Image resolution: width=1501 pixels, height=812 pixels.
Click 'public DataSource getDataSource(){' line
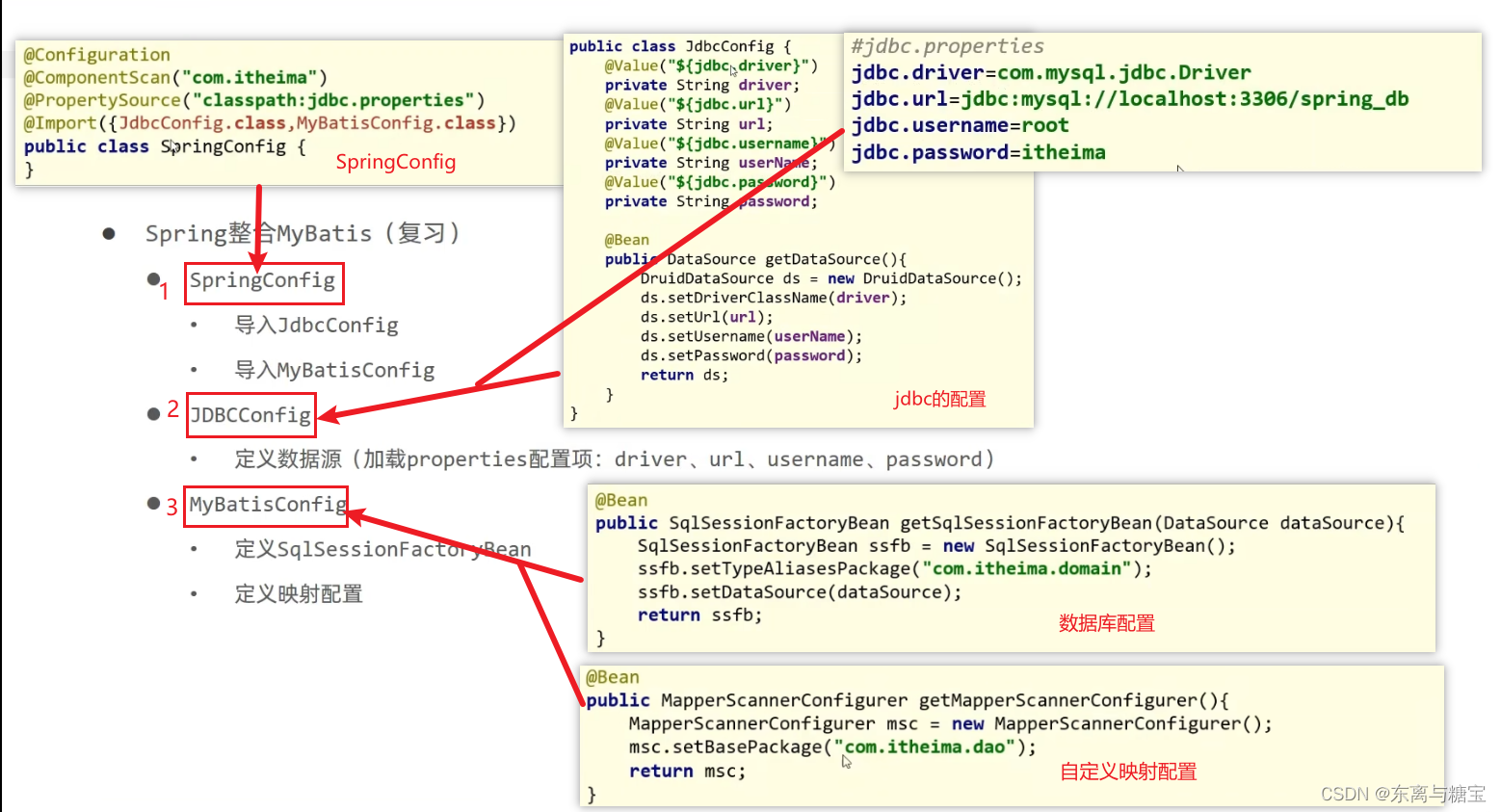(755, 259)
